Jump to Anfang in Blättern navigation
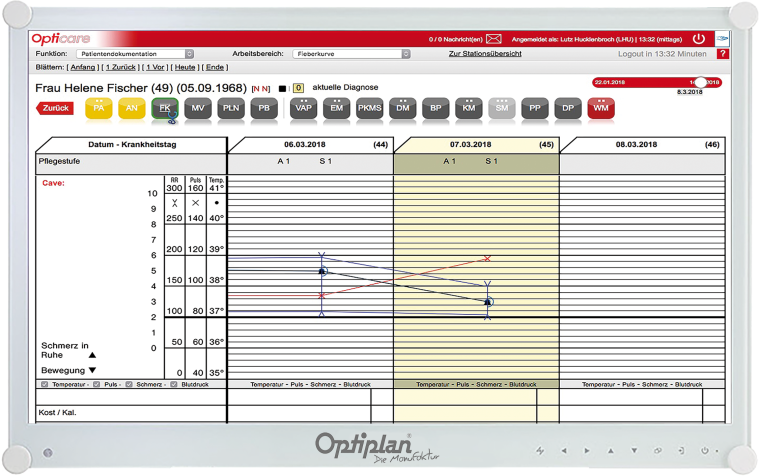This screenshot has height=476, width=760. [x=82, y=66]
